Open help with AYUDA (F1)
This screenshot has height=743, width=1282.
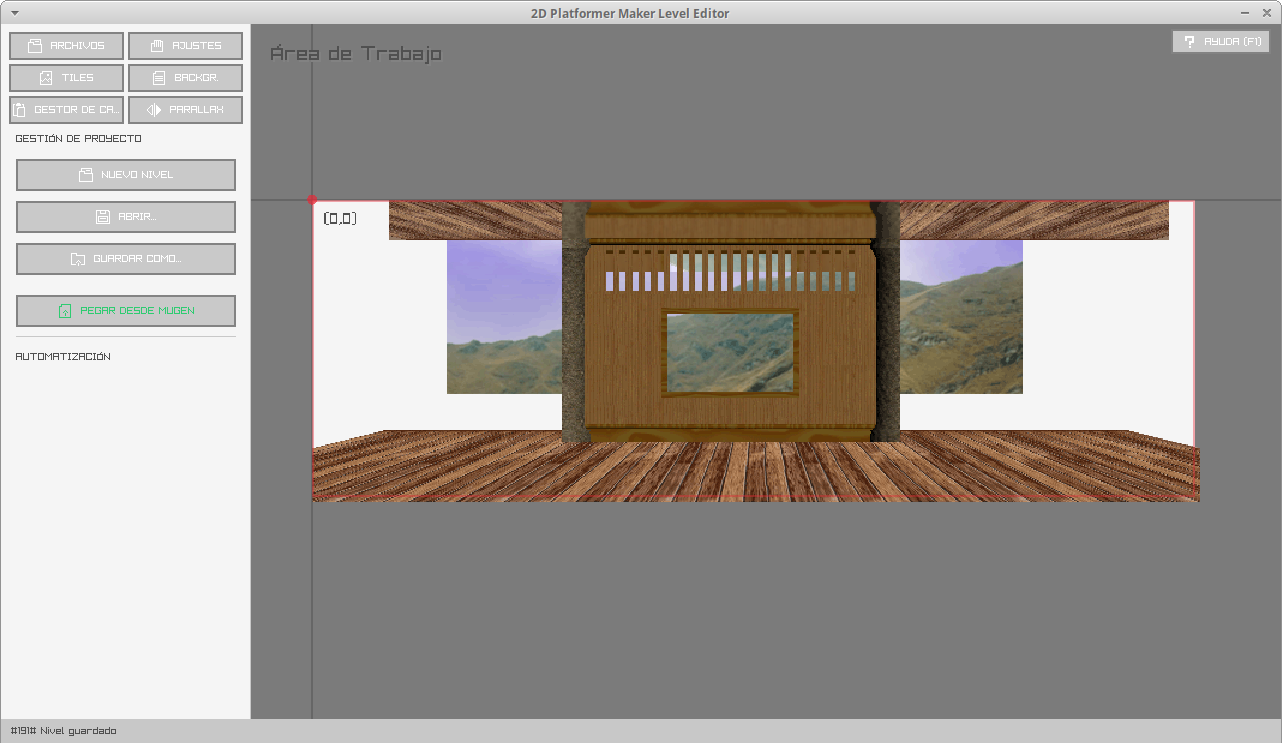(1221, 42)
